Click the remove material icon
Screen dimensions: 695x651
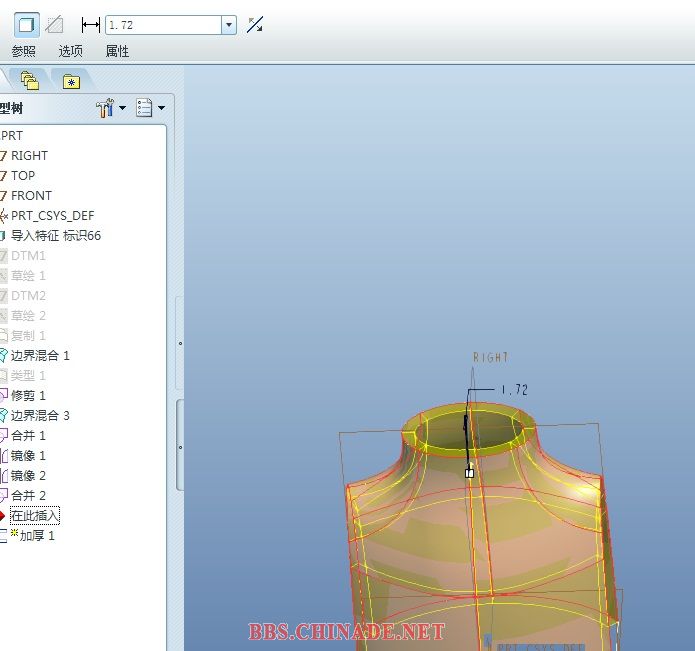[55, 24]
